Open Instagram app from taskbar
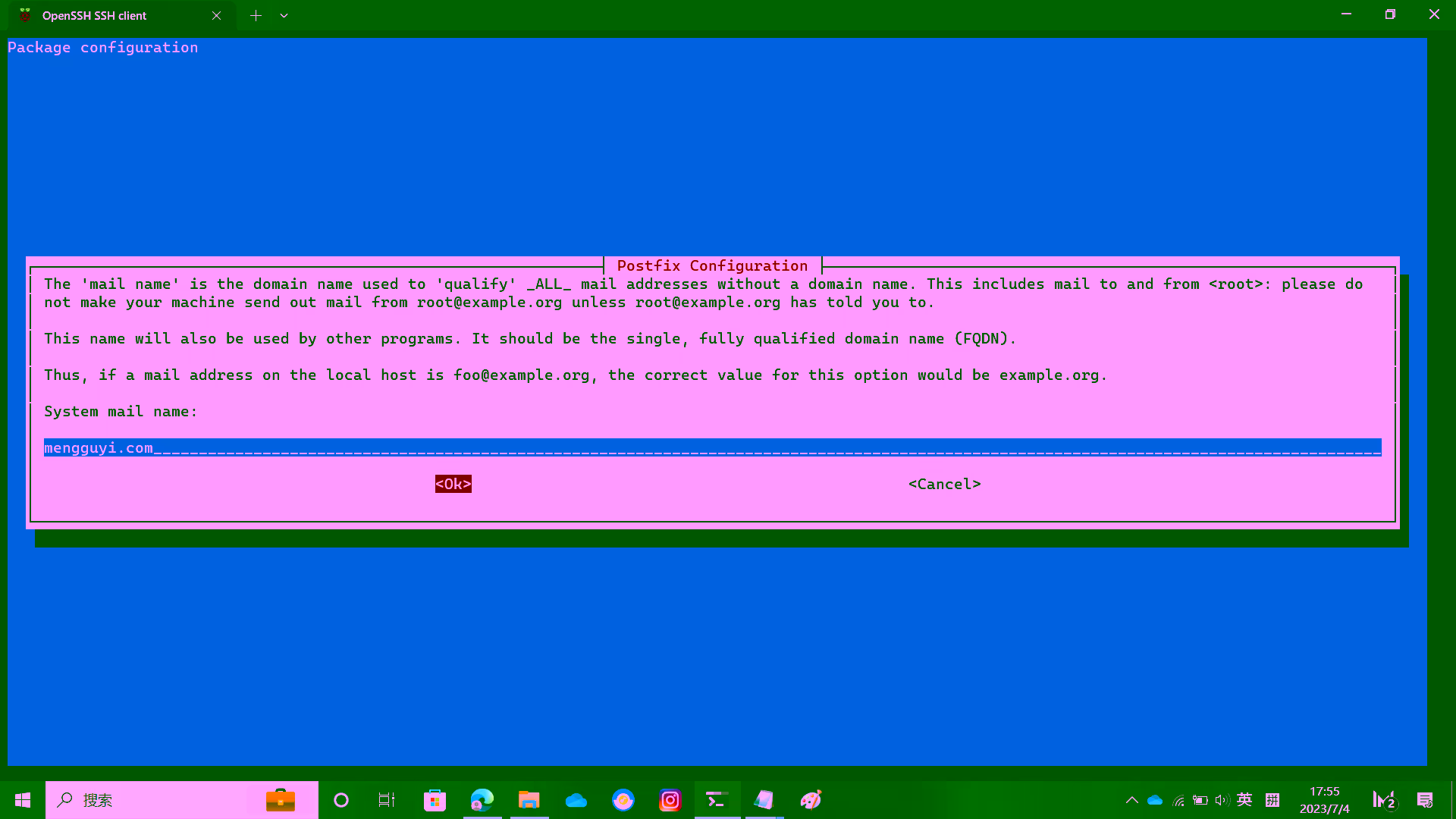1456x819 pixels. (670, 800)
